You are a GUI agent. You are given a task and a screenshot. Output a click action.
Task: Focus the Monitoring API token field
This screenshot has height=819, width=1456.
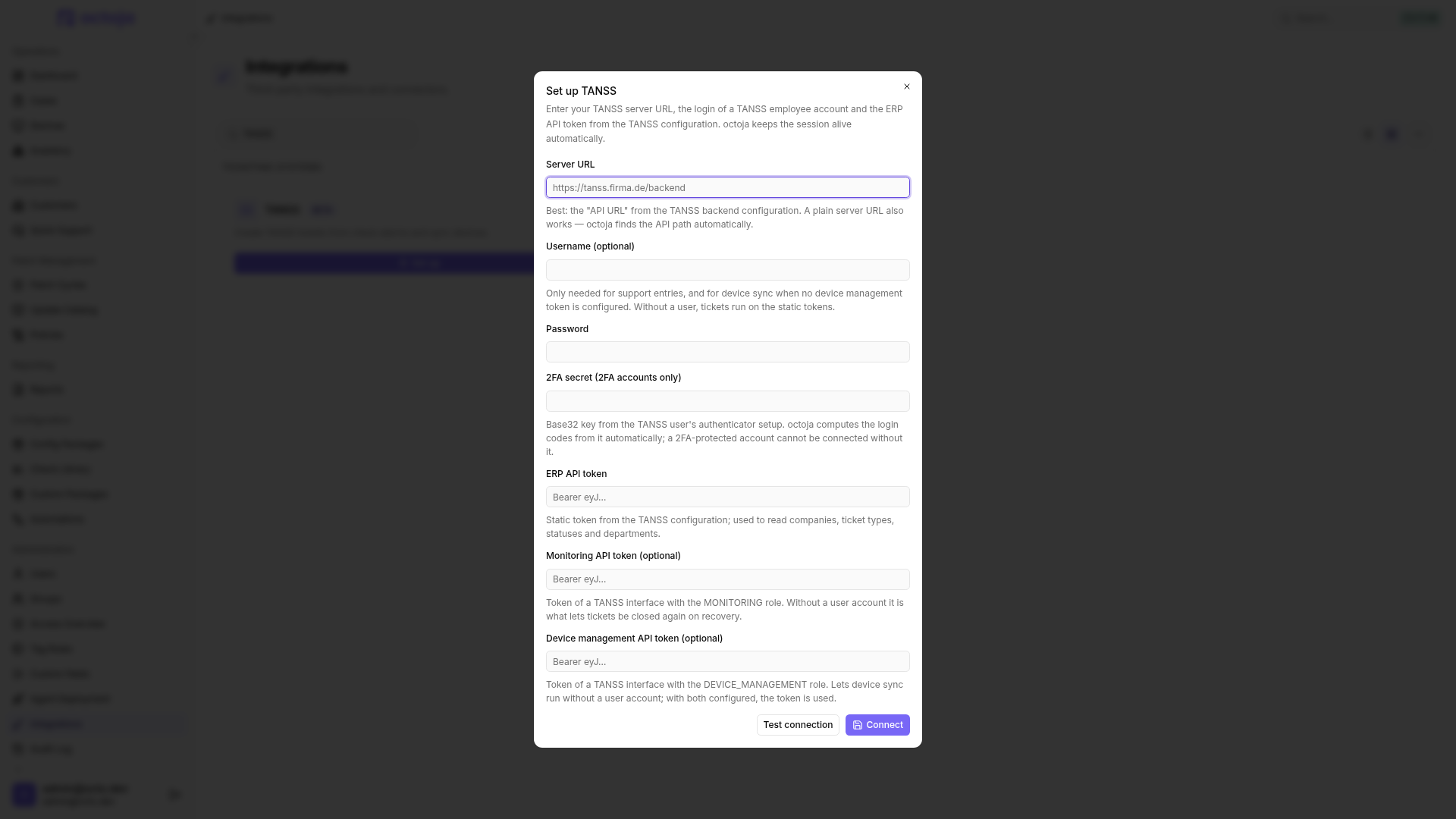(x=728, y=579)
